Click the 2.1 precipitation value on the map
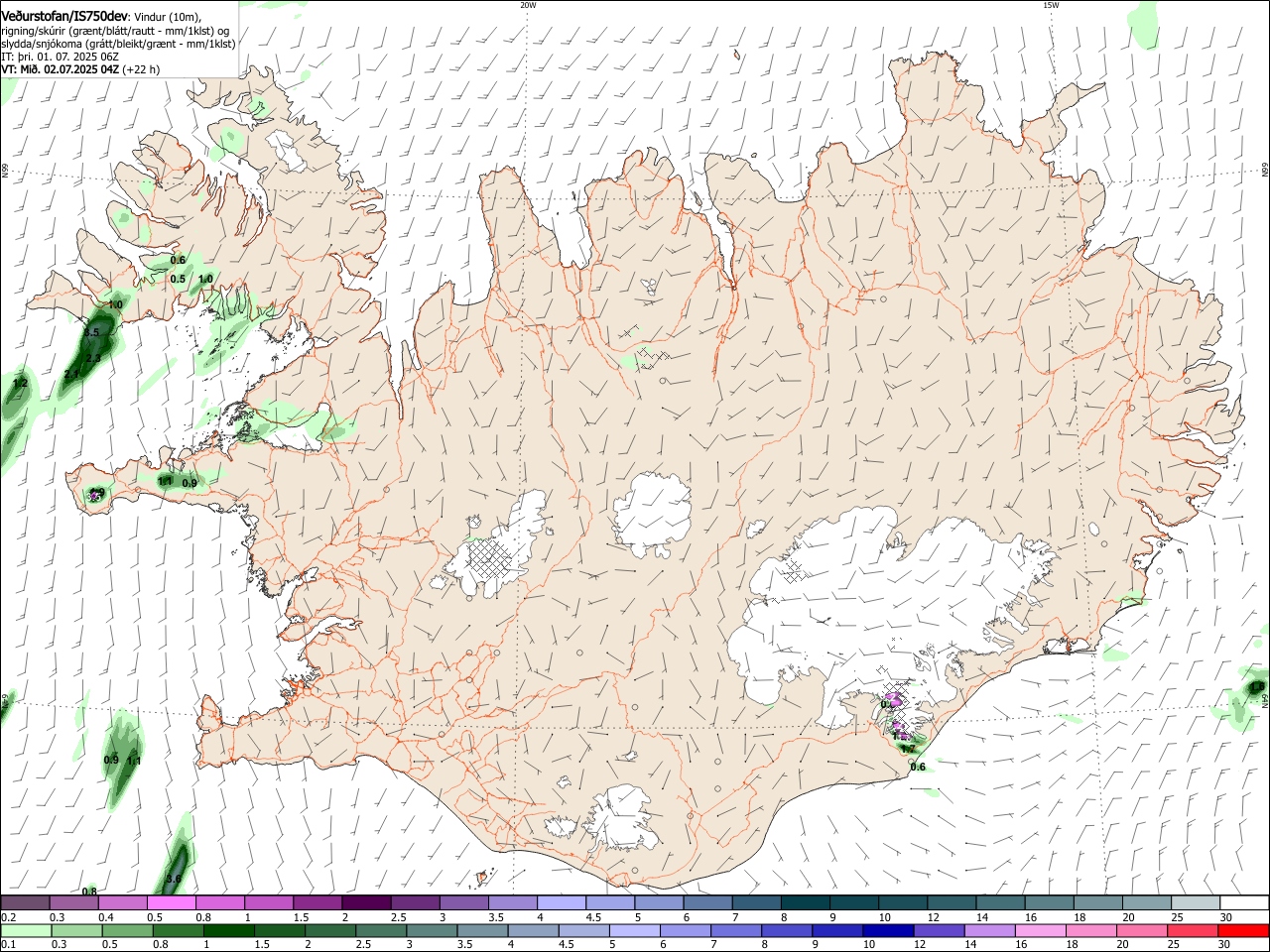Viewport: 1270px width, 952px height. pyautogui.click(x=71, y=374)
